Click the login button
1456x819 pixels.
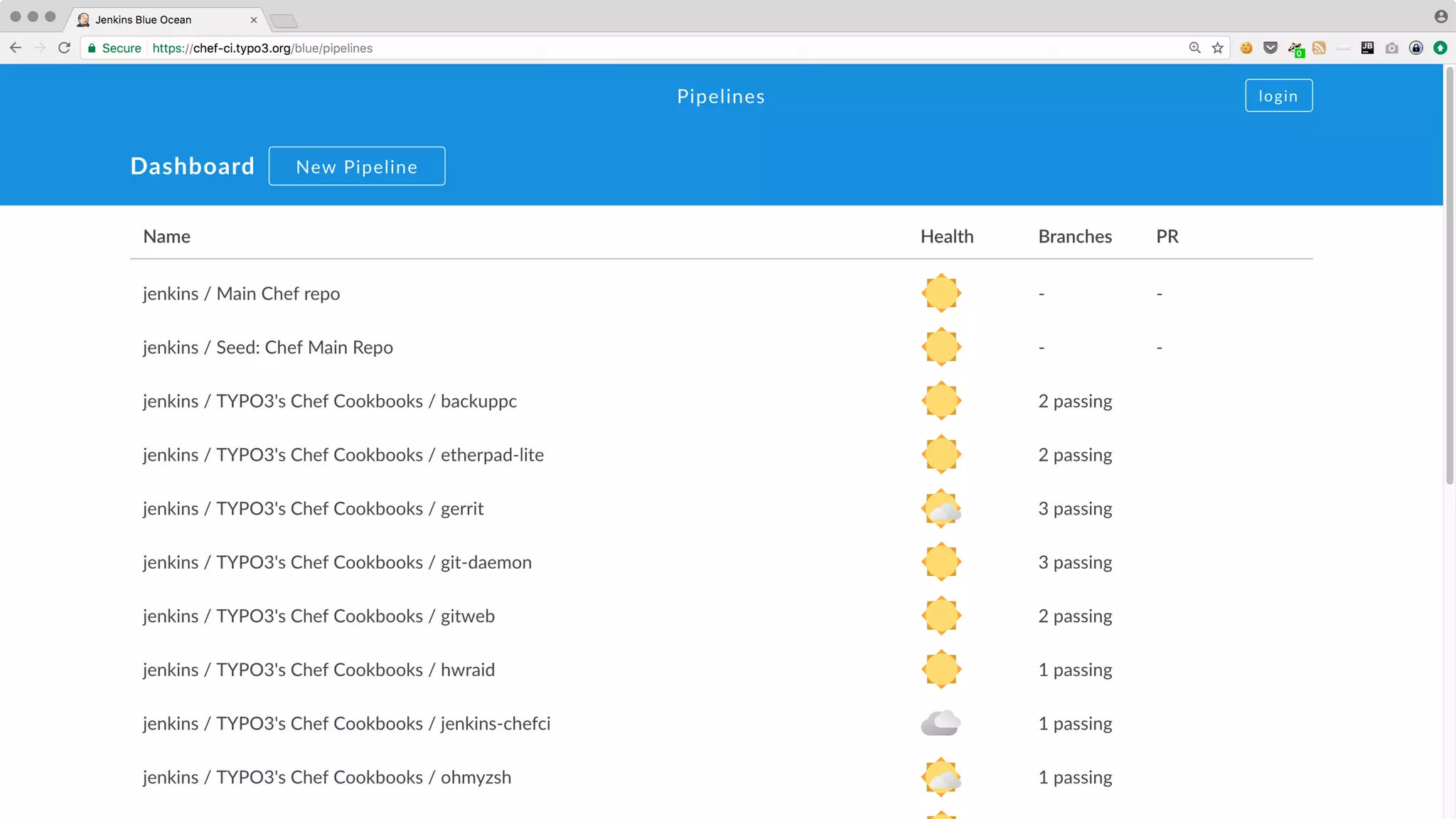pos(1278,95)
